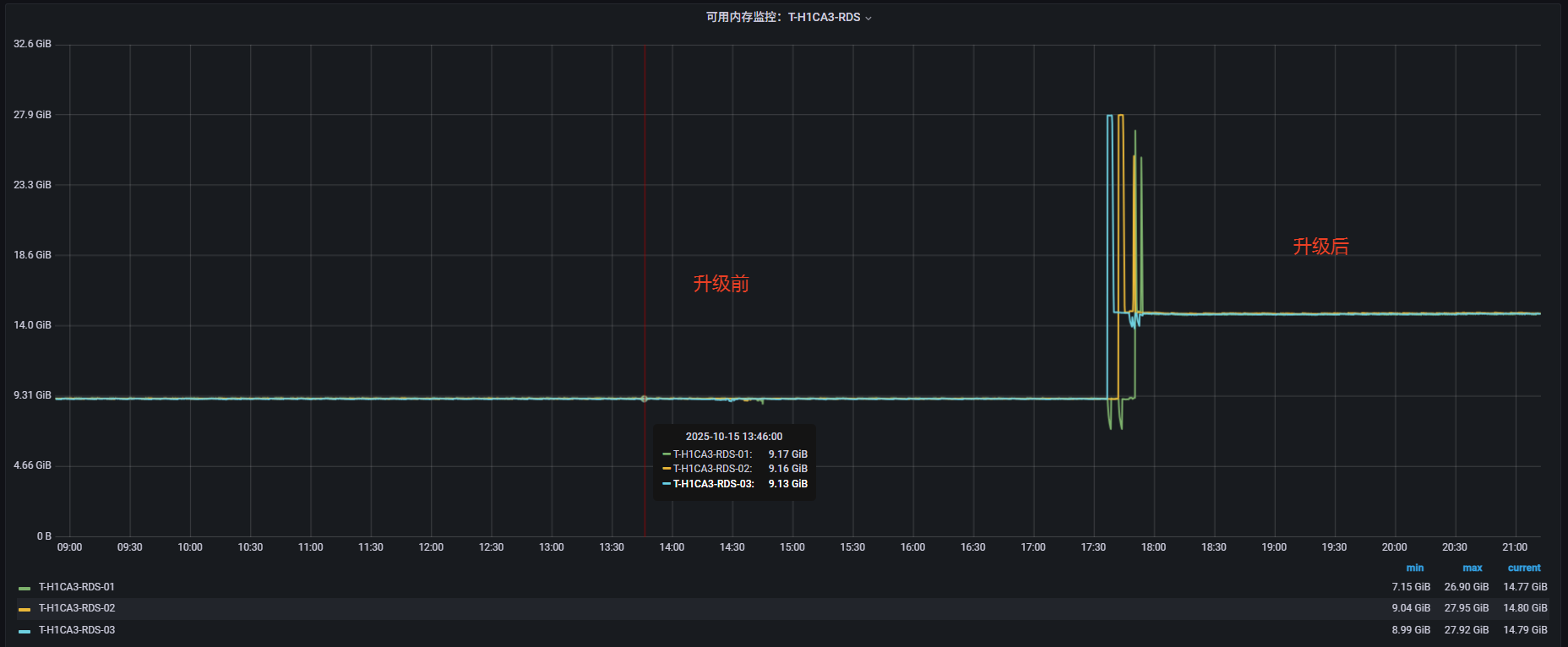
Task: Click the 18:00 label on the time axis
Action: tap(1153, 547)
